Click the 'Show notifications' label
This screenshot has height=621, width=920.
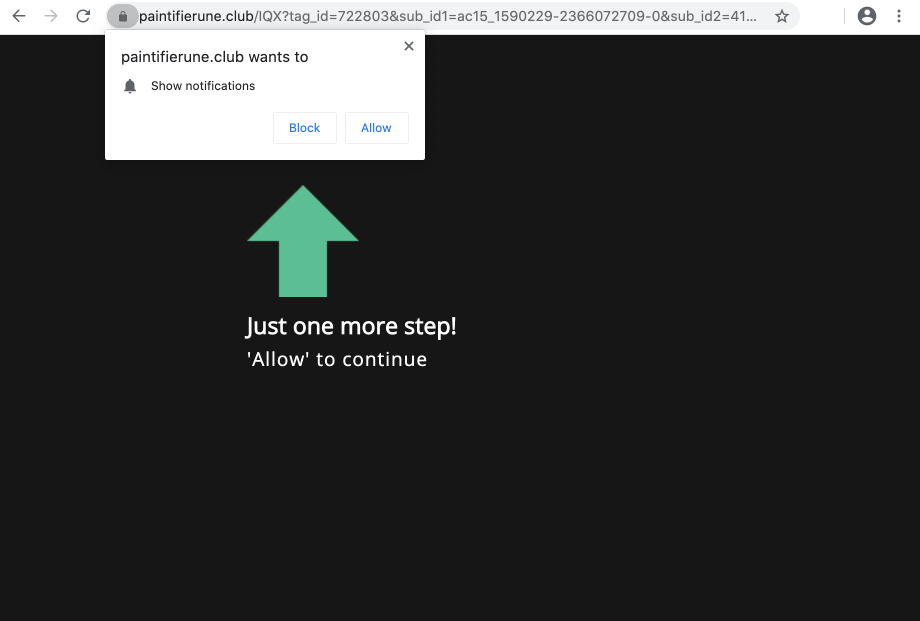pos(203,86)
